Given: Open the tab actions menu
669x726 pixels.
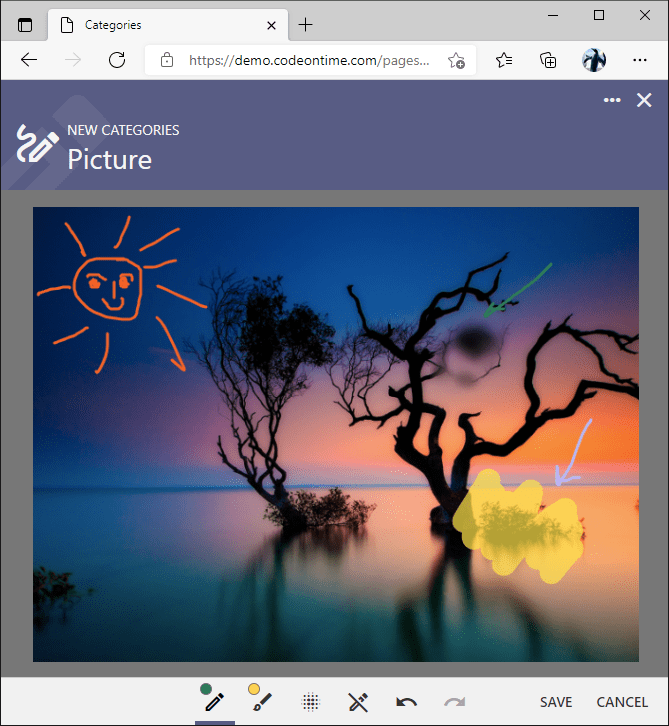Looking at the screenshot, I should point(25,25).
